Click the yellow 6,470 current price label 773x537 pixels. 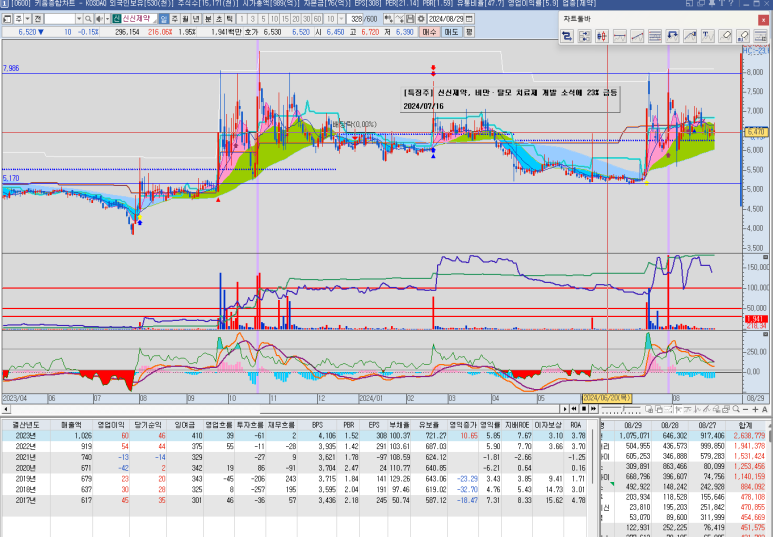point(755,132)
